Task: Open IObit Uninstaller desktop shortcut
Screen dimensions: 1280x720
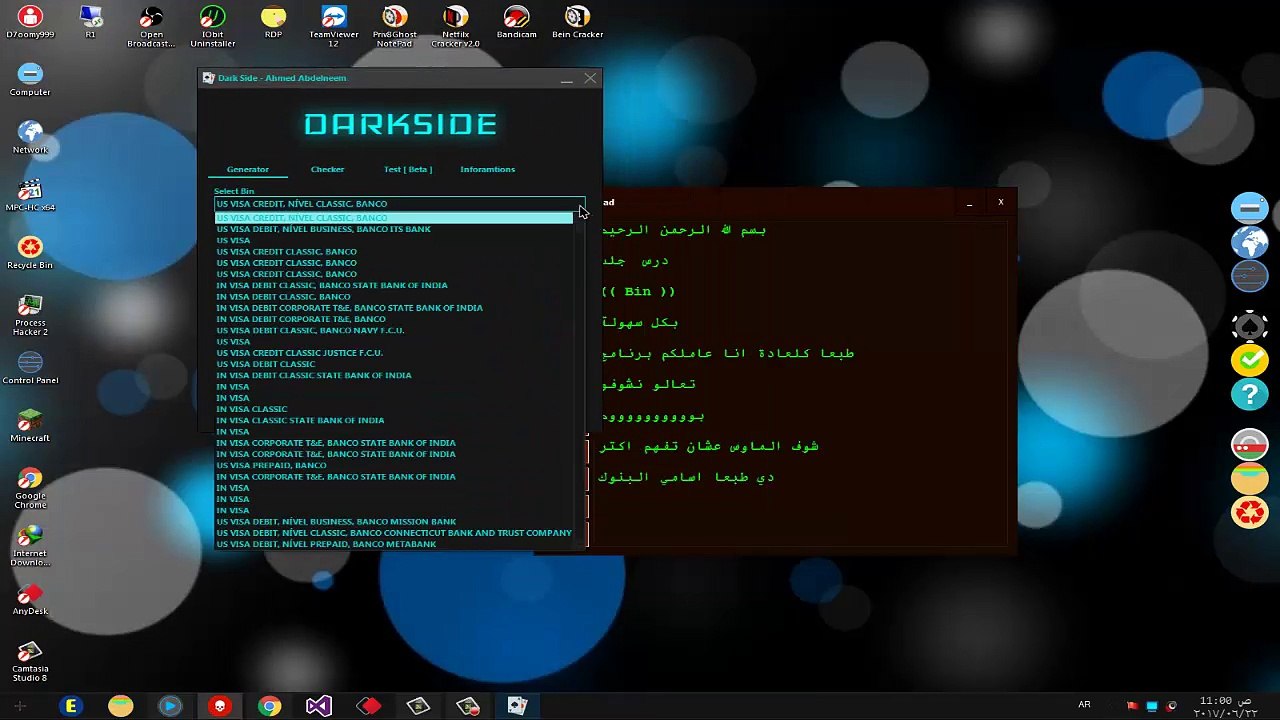Action: click(212, 26)
